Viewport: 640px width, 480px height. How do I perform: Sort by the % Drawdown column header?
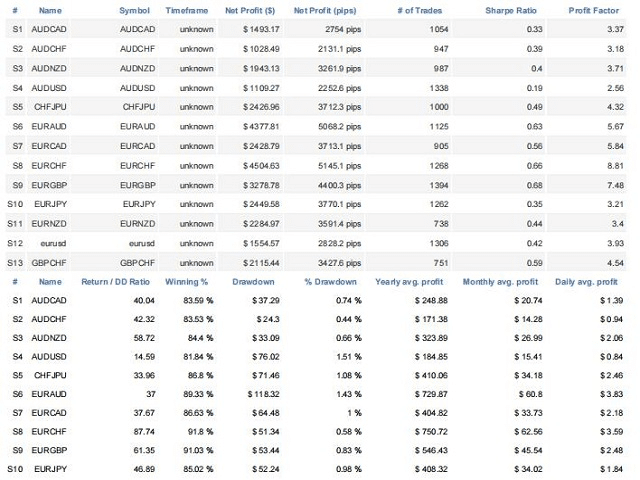point(328,282)
